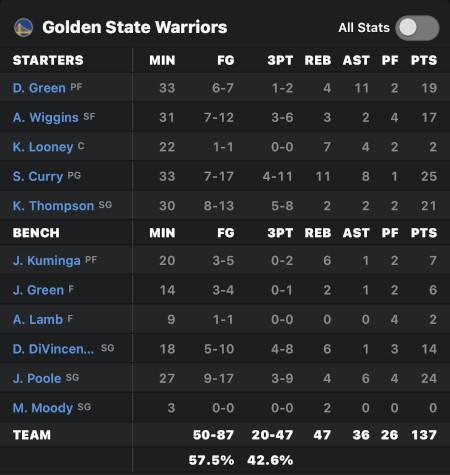This screenshot has width=450, height=475.
Task: Click the starters PTS column header
Action: (x=424, y=60)
